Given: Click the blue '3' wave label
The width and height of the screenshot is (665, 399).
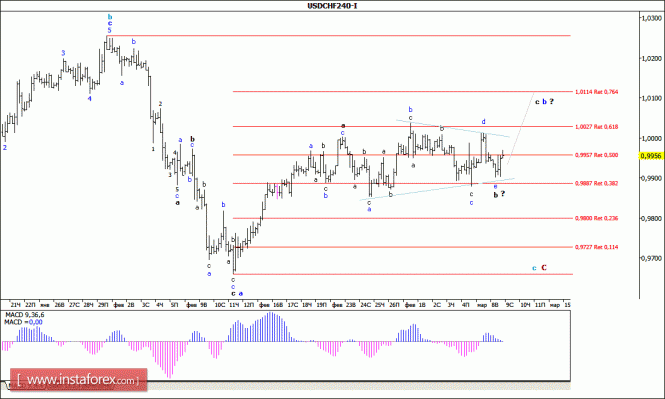Looking at the screenshot, I should click(63, 53).
